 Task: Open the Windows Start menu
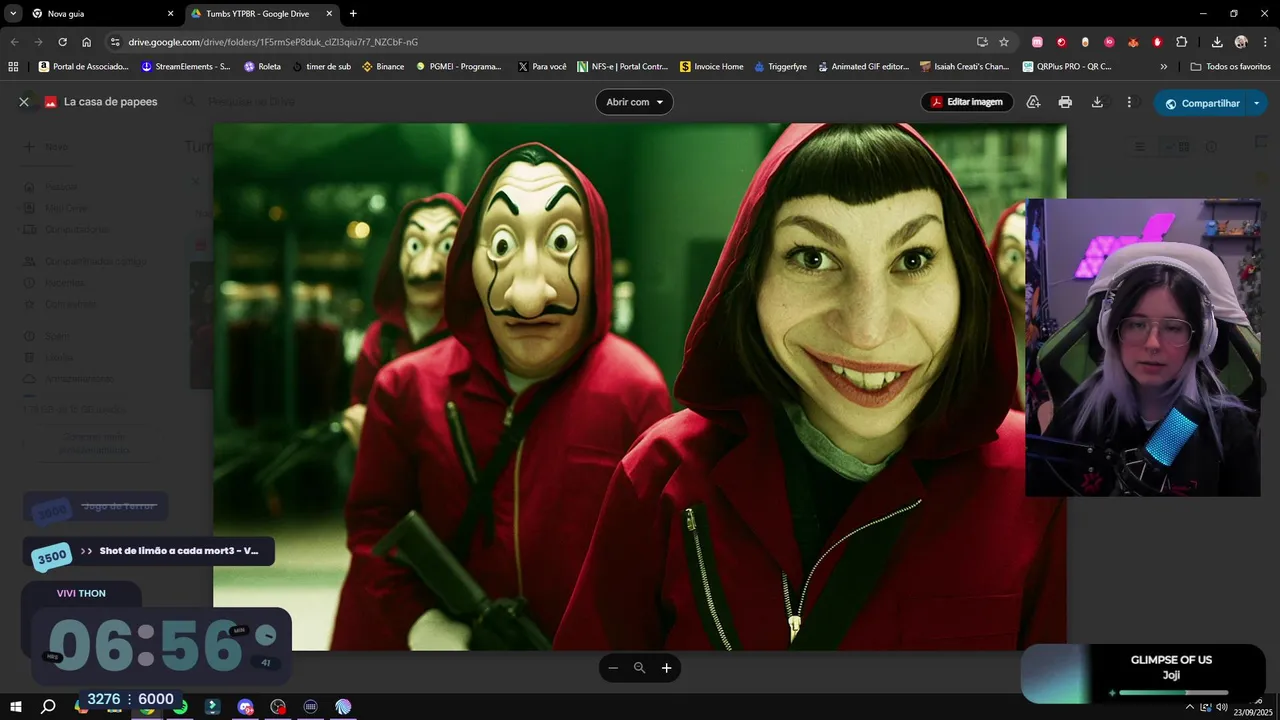point(16,706)
